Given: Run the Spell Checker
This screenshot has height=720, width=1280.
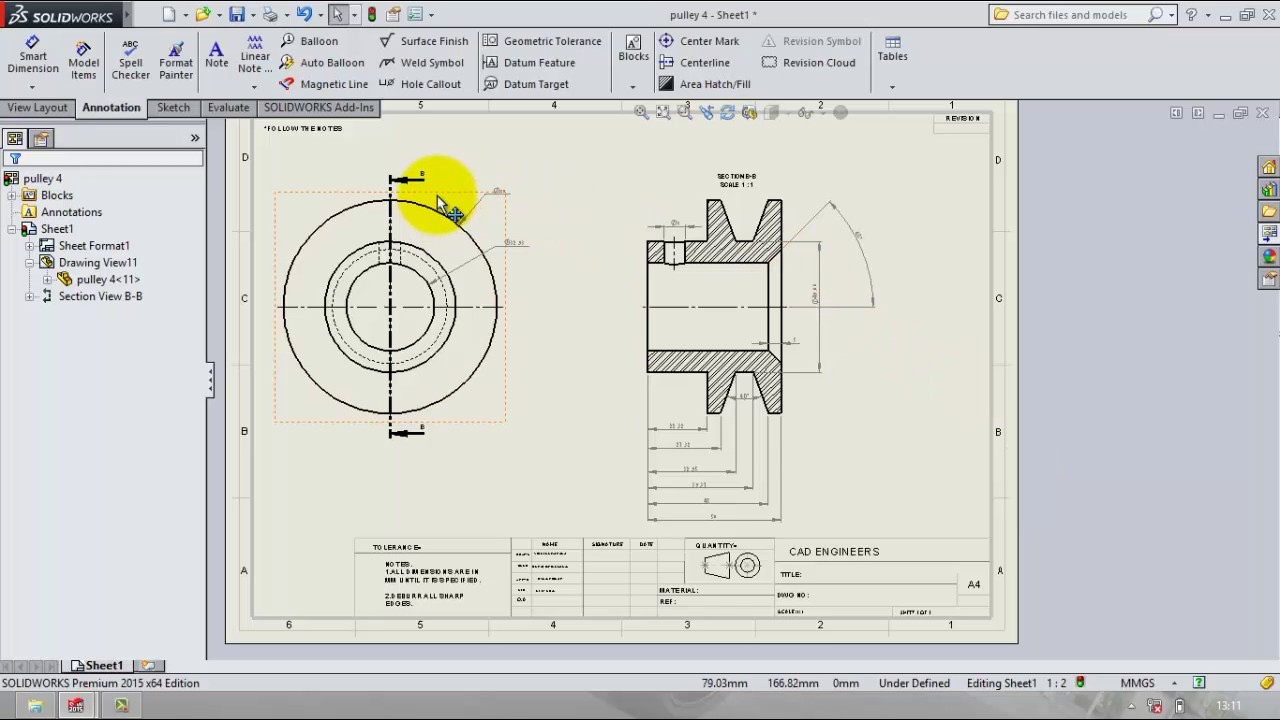Looking at the screenshot, I should click(x=130, y=61).
